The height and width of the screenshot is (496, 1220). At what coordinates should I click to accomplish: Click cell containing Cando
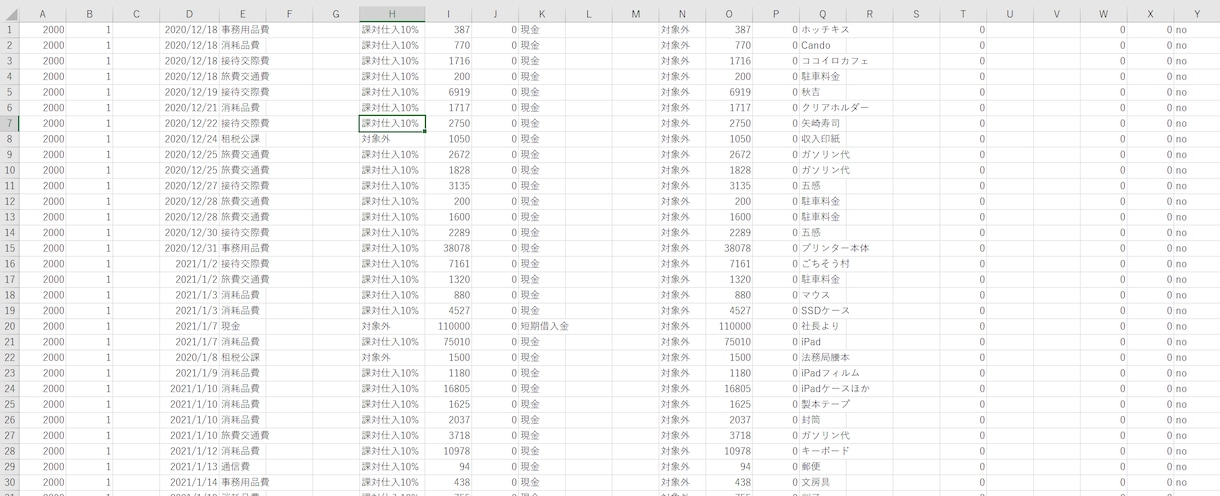(823, 45)
